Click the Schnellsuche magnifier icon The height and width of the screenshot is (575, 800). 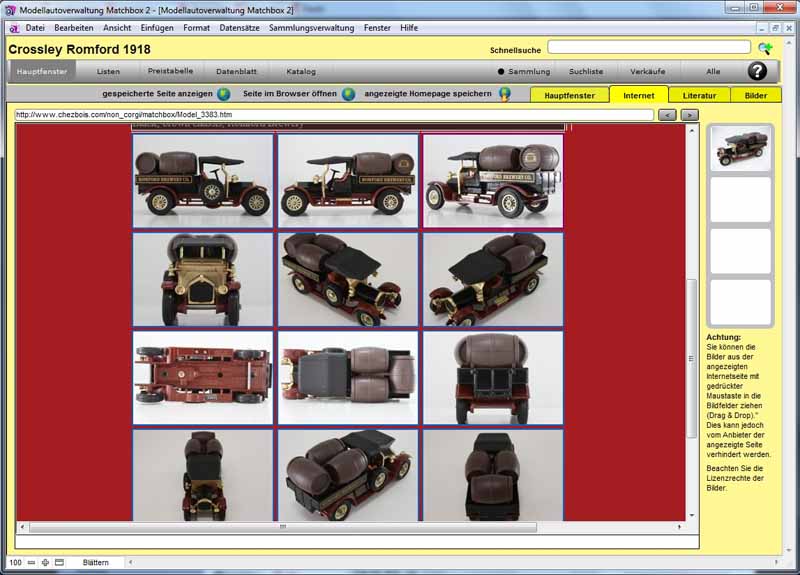tap(765, 48)
